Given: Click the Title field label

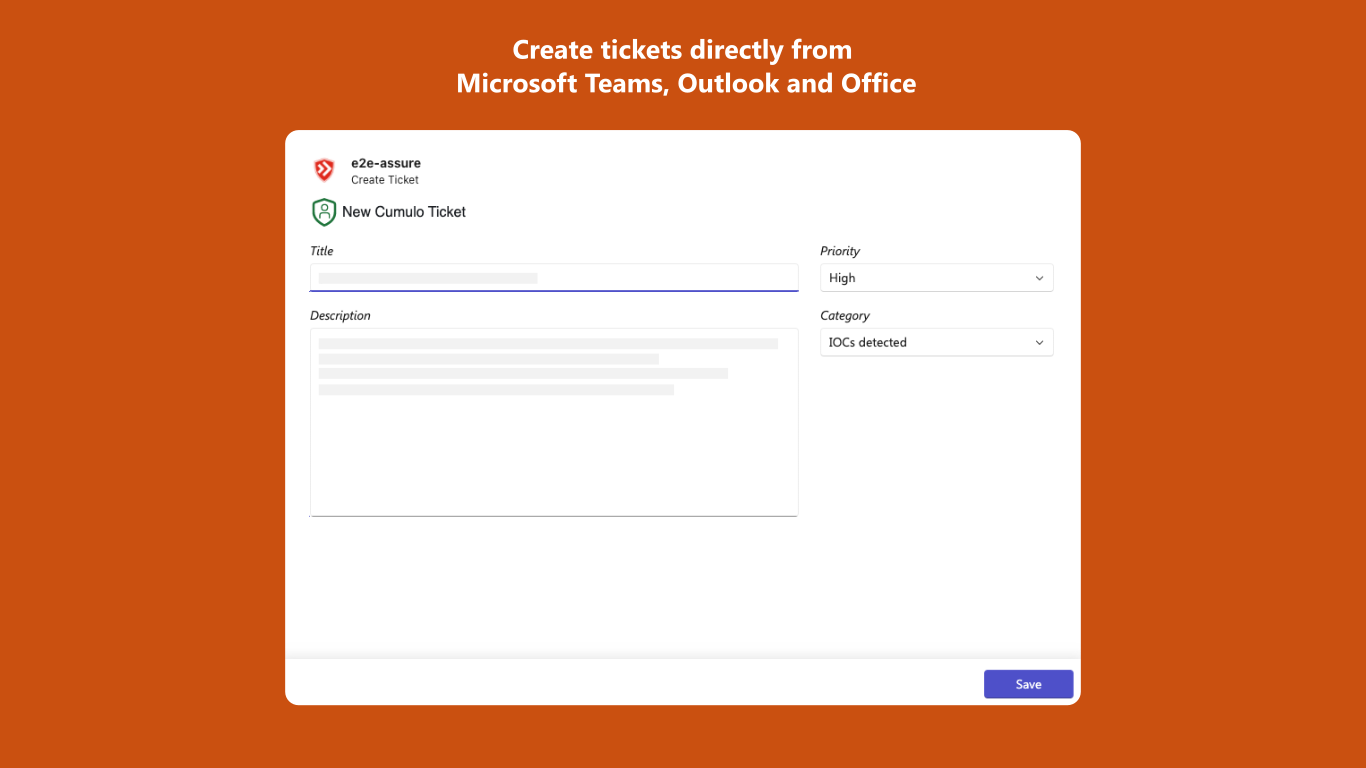Looking at the screenshot, I should click(x=322, y=251).
